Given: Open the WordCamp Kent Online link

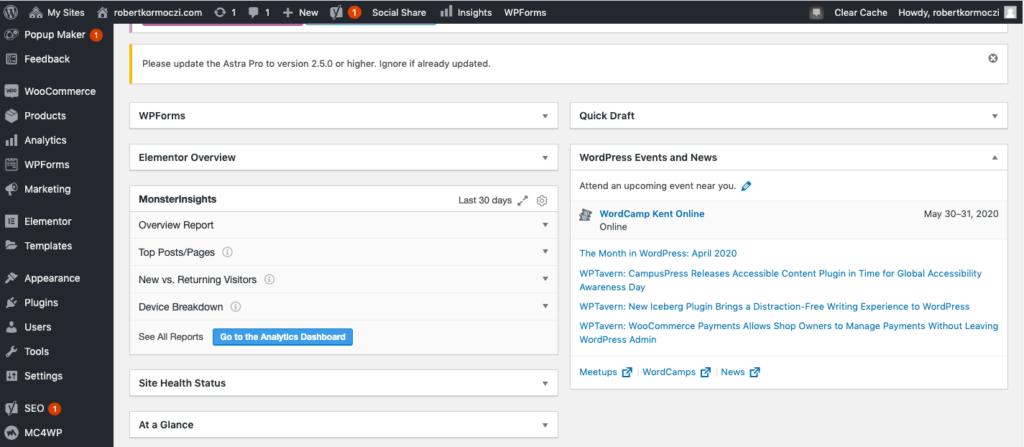Looking at the screenshot, I should [652, 214].
